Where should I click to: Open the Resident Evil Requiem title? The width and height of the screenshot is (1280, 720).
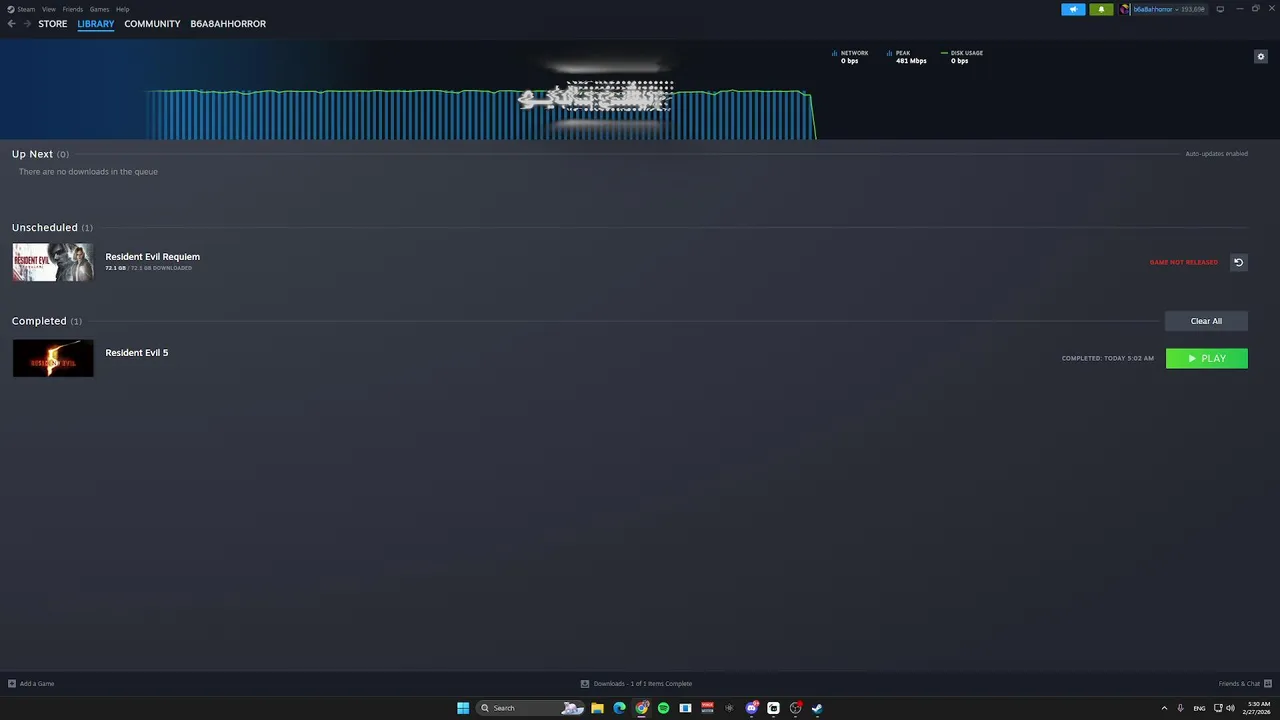click(152, 257)
